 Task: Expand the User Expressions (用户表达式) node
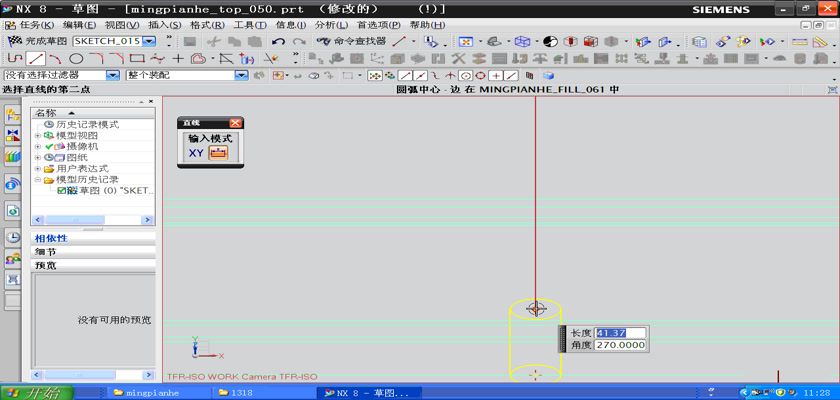pyautogui.click(x=38, y=169)
